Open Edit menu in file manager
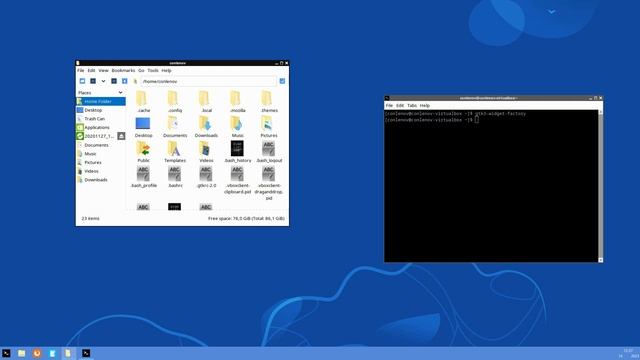The width and height of the screenshot is (640, 360). click(91, 71)
